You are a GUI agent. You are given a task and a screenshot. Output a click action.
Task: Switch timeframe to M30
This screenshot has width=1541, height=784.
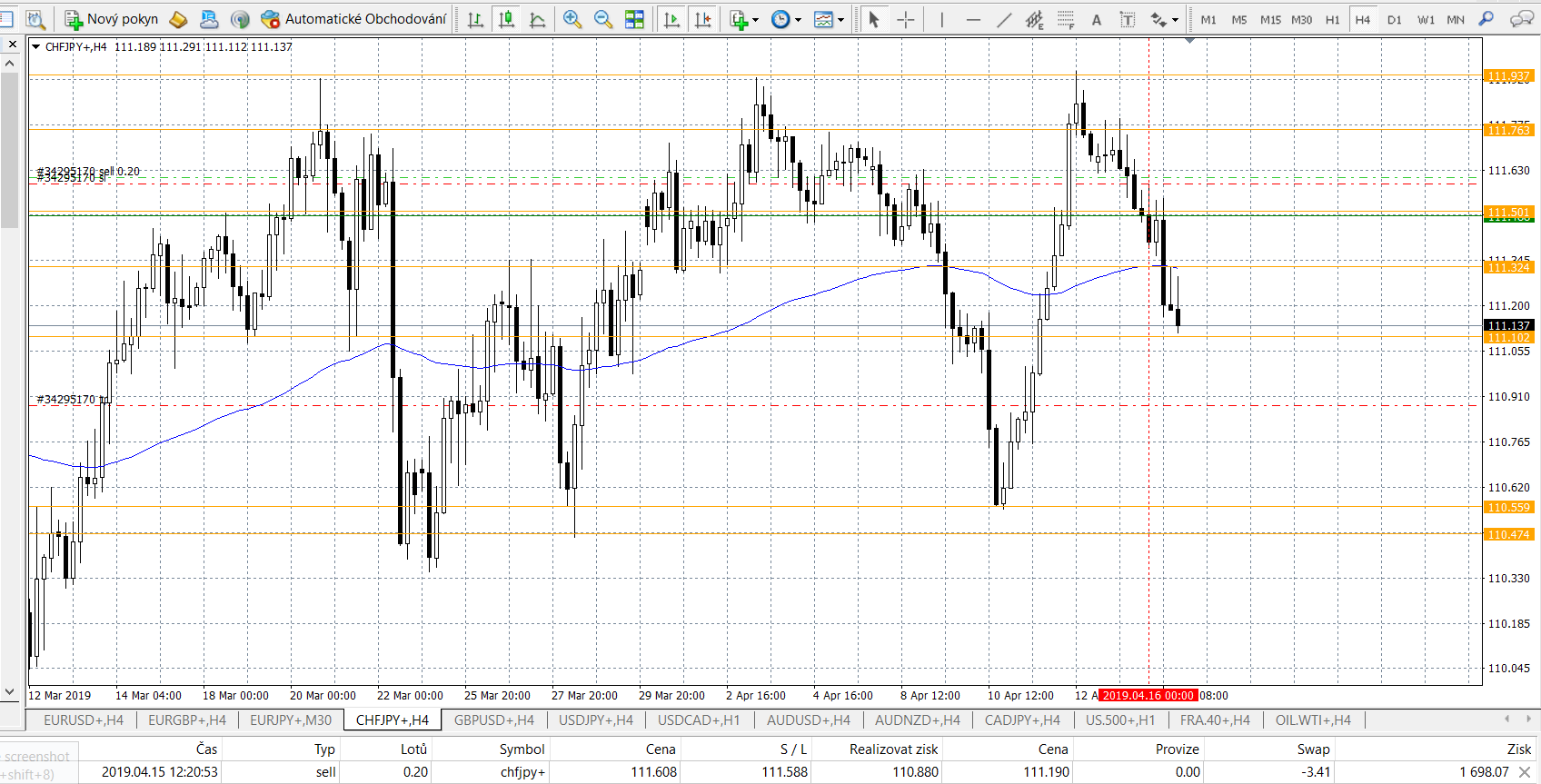coord(1302,19)
